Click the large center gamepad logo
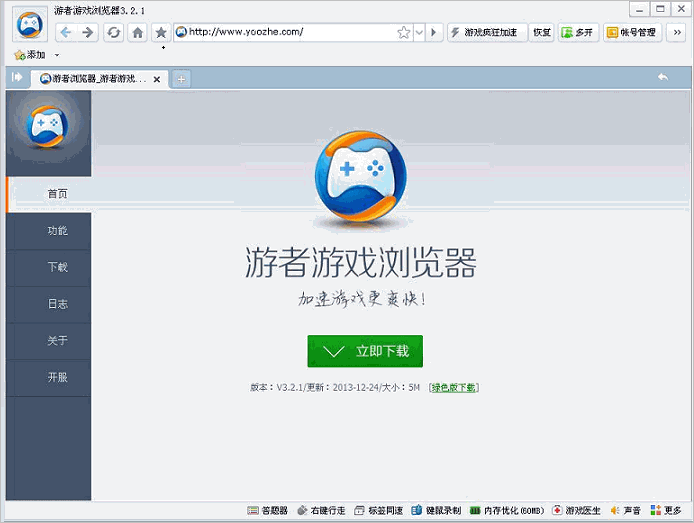 tap(361, 176)
